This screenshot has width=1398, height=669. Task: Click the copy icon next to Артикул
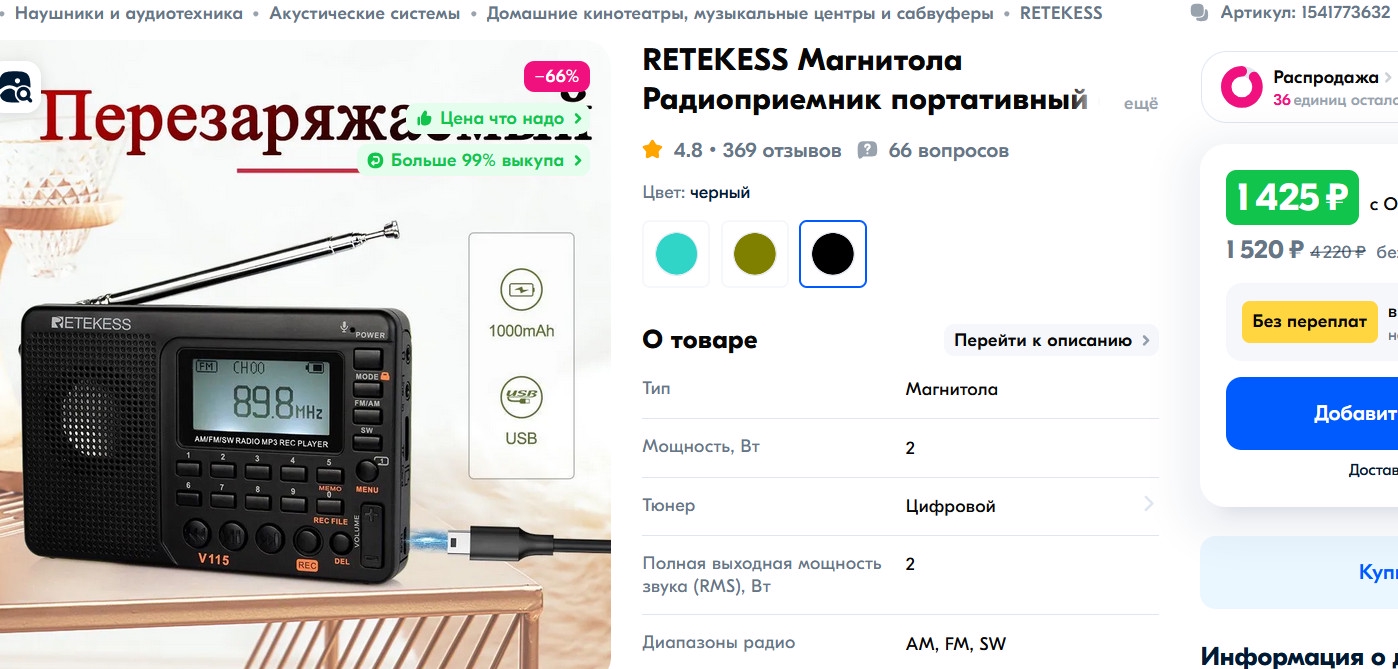(x=1199, y=13)
